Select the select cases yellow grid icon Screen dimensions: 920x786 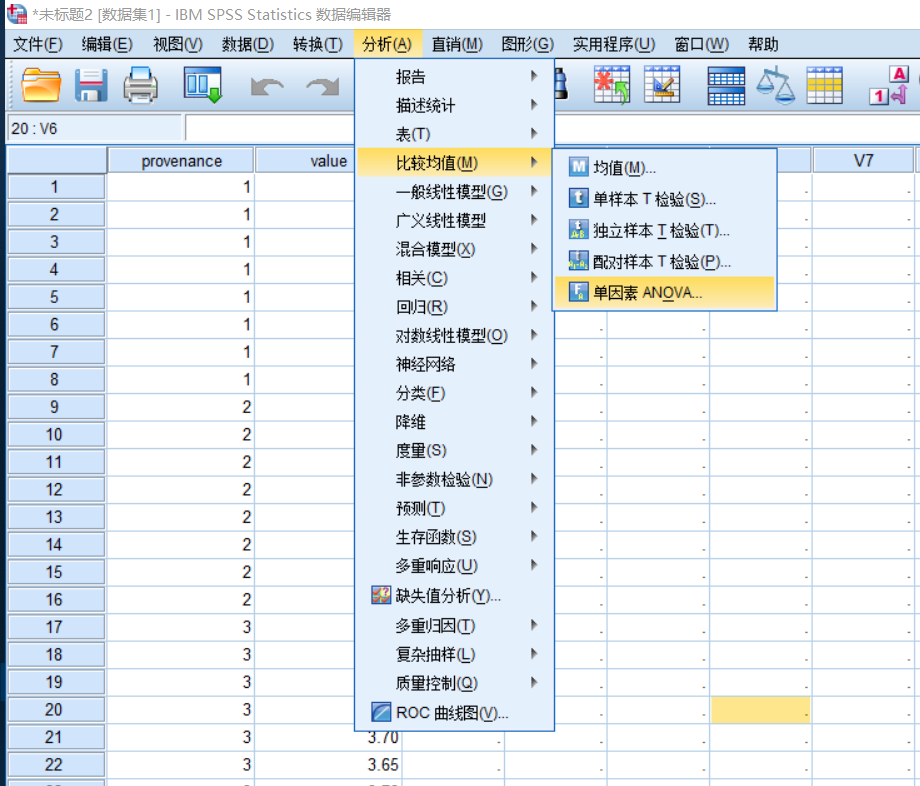(x=824, y=86)
